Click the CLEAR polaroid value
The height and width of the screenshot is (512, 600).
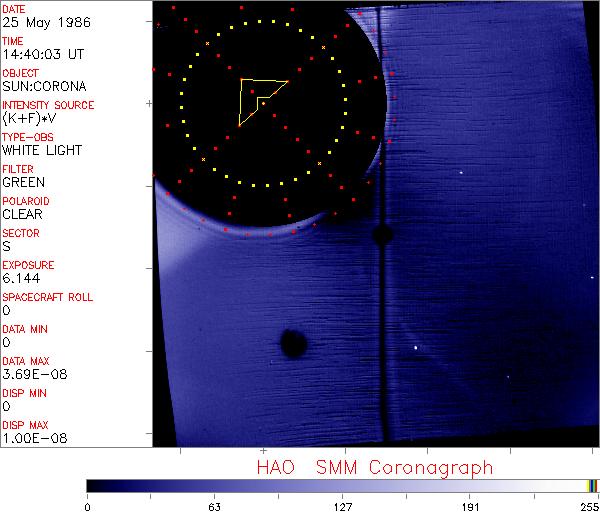[x=22, y=214]
